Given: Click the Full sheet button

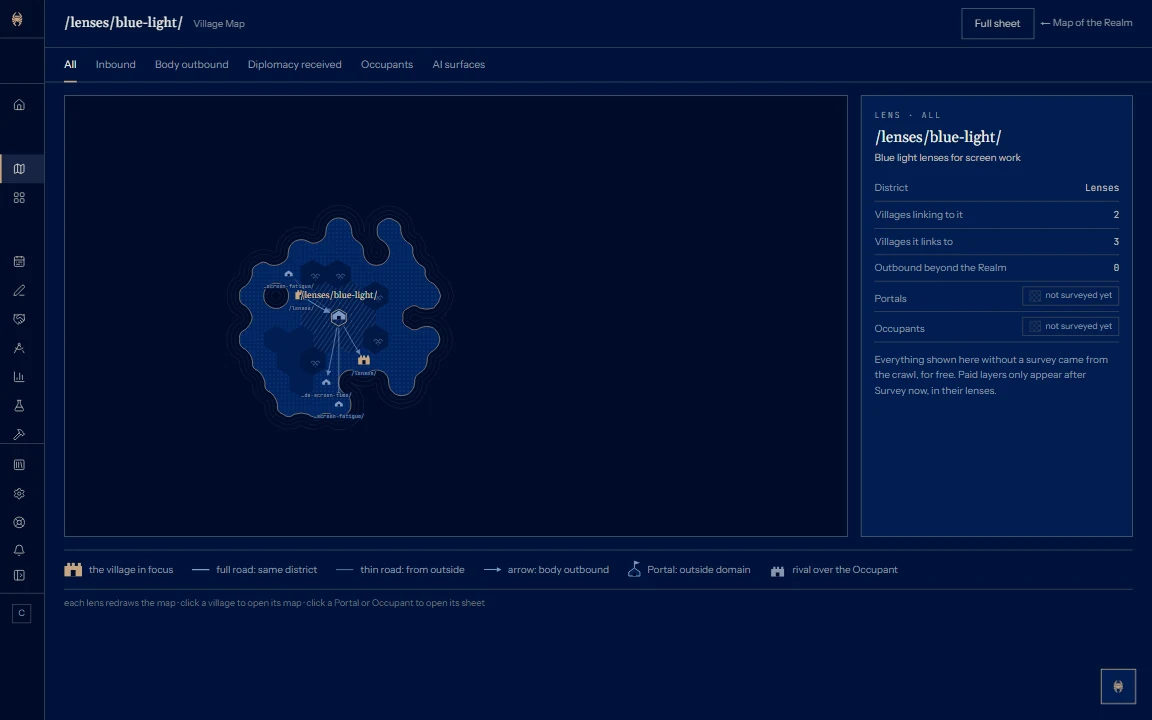Looking at the screenshot, I should click(x=997, y=24).
